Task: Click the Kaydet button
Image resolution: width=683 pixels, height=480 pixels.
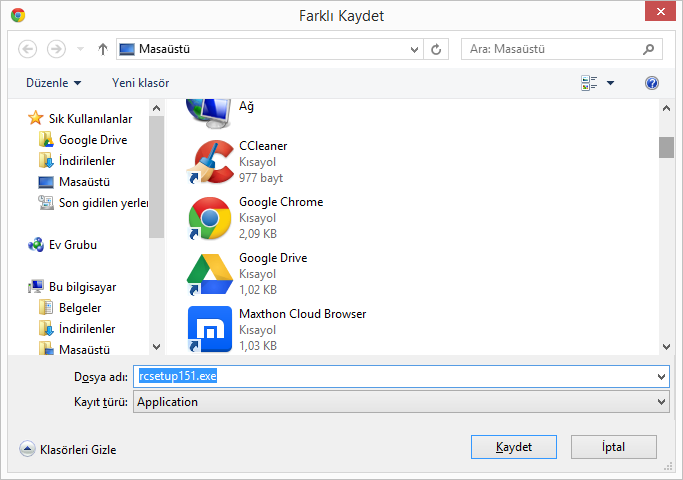Action: (x=513, y=446)
